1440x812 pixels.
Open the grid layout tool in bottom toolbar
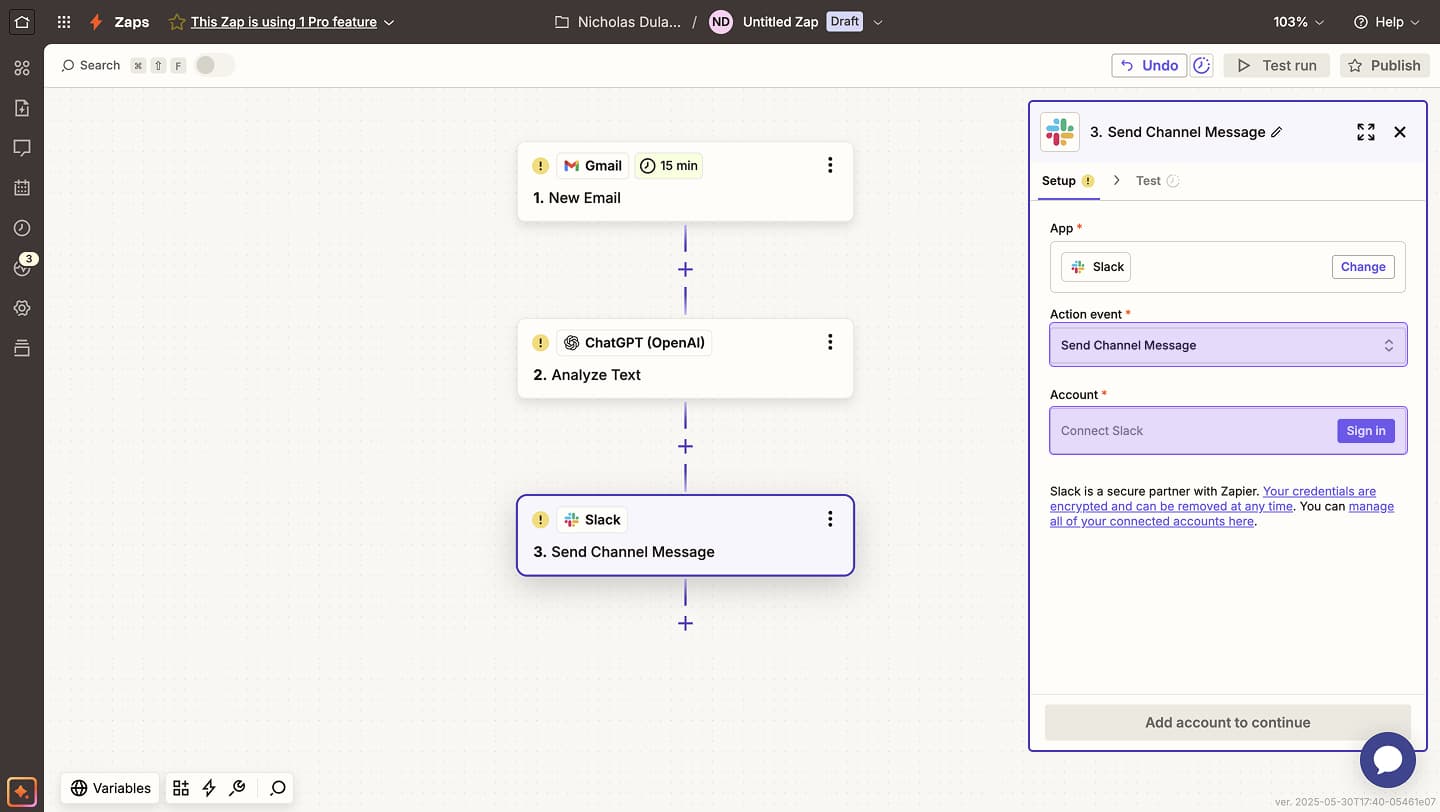181,788
